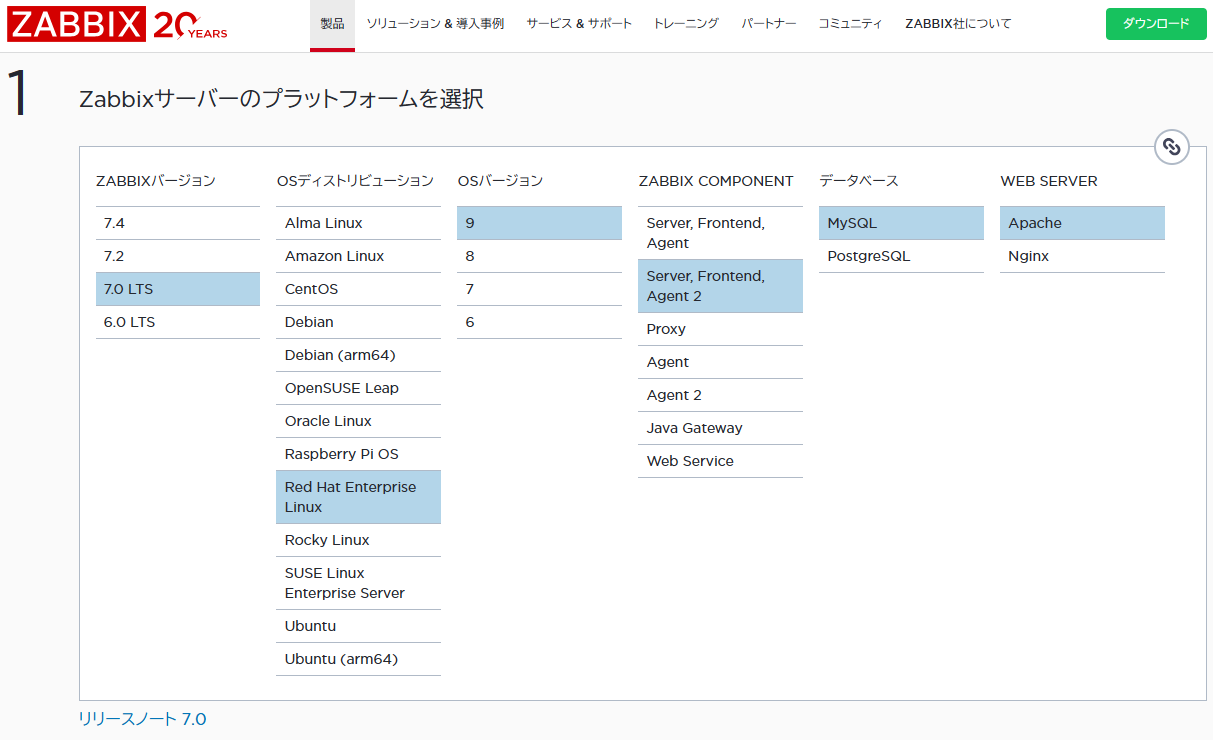Select Zabbix version 6.0 LTS
Image resolution: width=1213 pixels, height=740 pixels.
click(178, 322)
